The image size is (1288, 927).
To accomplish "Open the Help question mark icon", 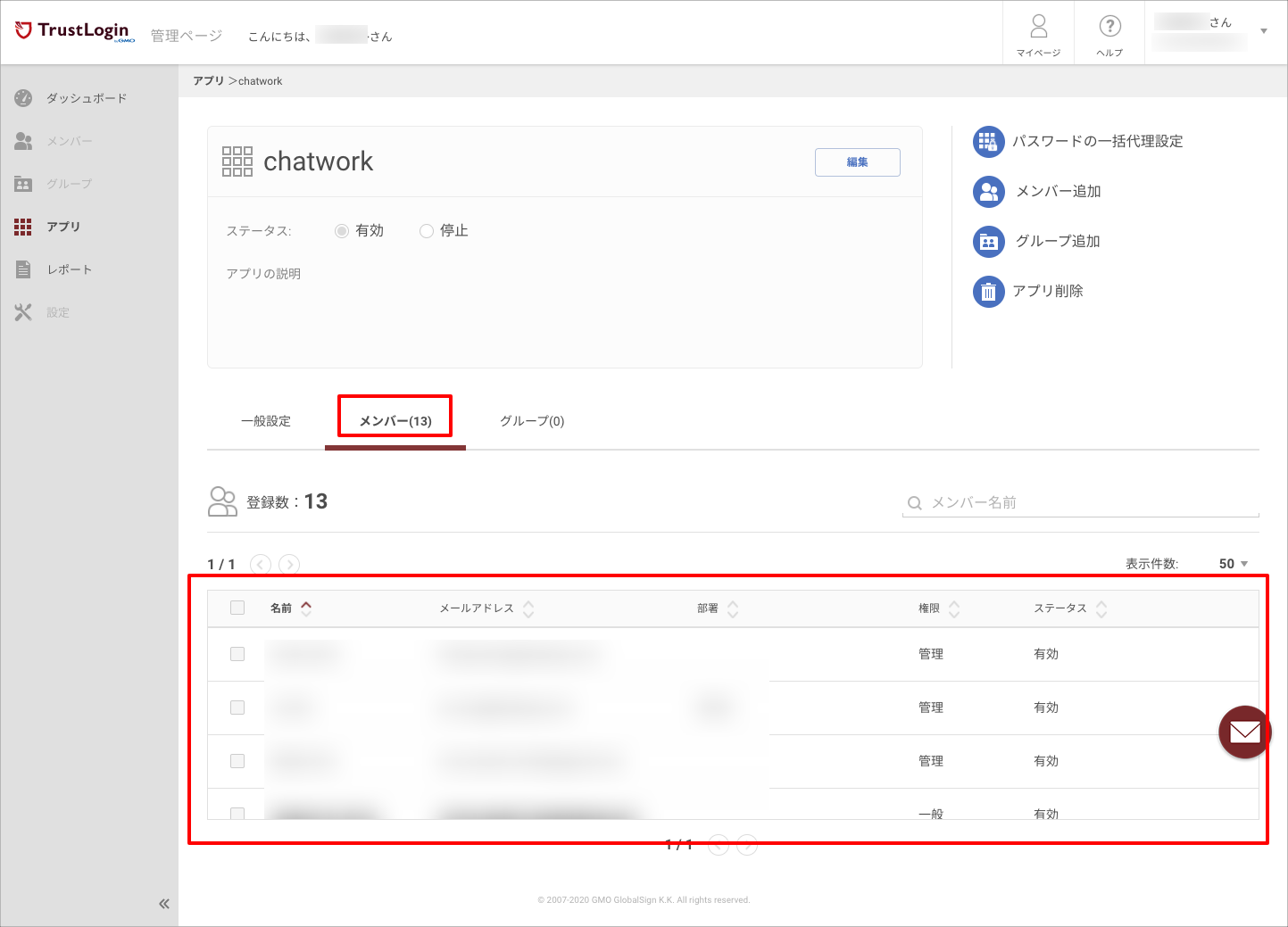I will pos(1110,26).
